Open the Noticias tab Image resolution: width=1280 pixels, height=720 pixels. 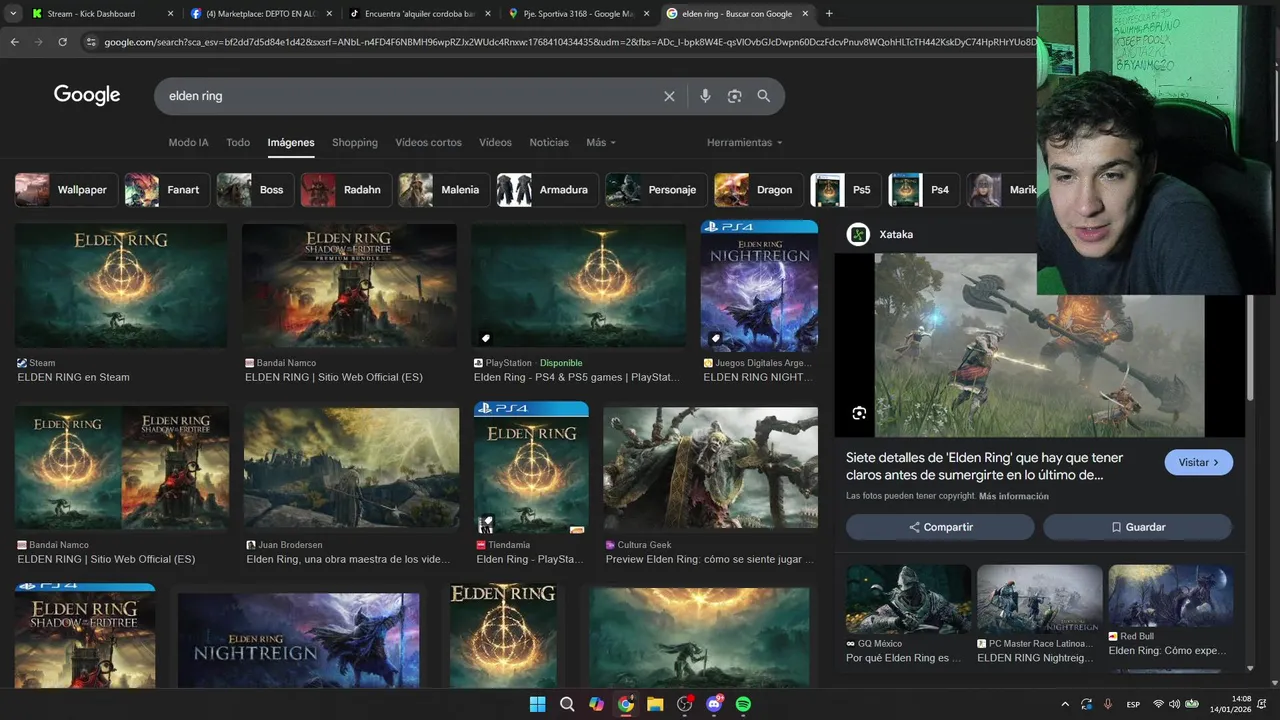549,142
